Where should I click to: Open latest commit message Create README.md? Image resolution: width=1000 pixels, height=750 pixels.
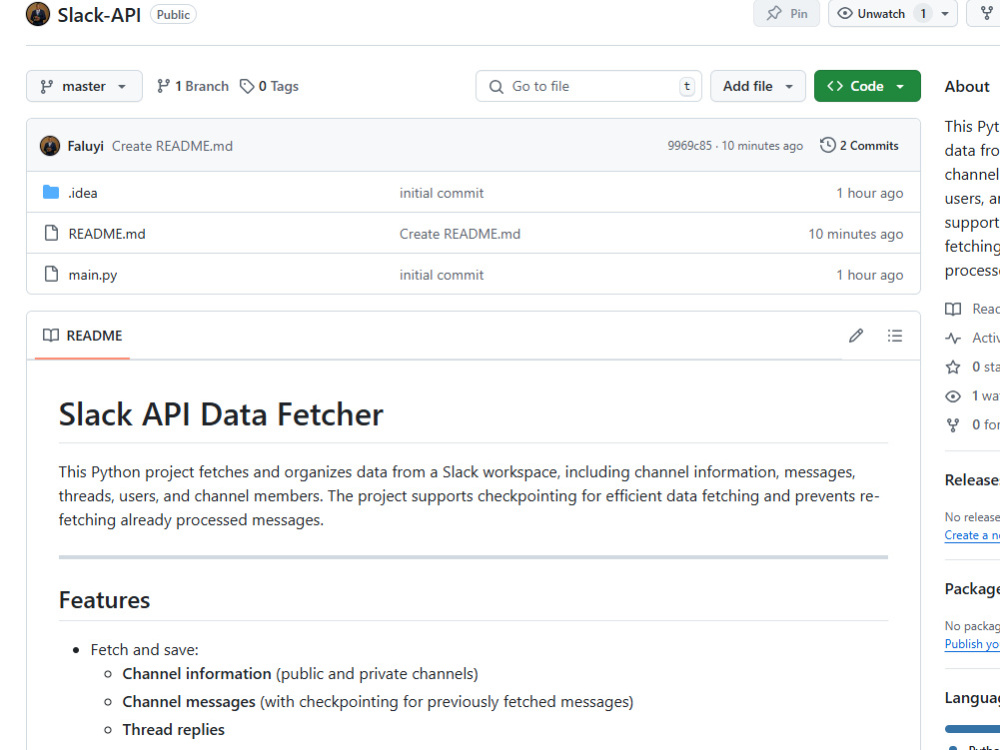172,146
